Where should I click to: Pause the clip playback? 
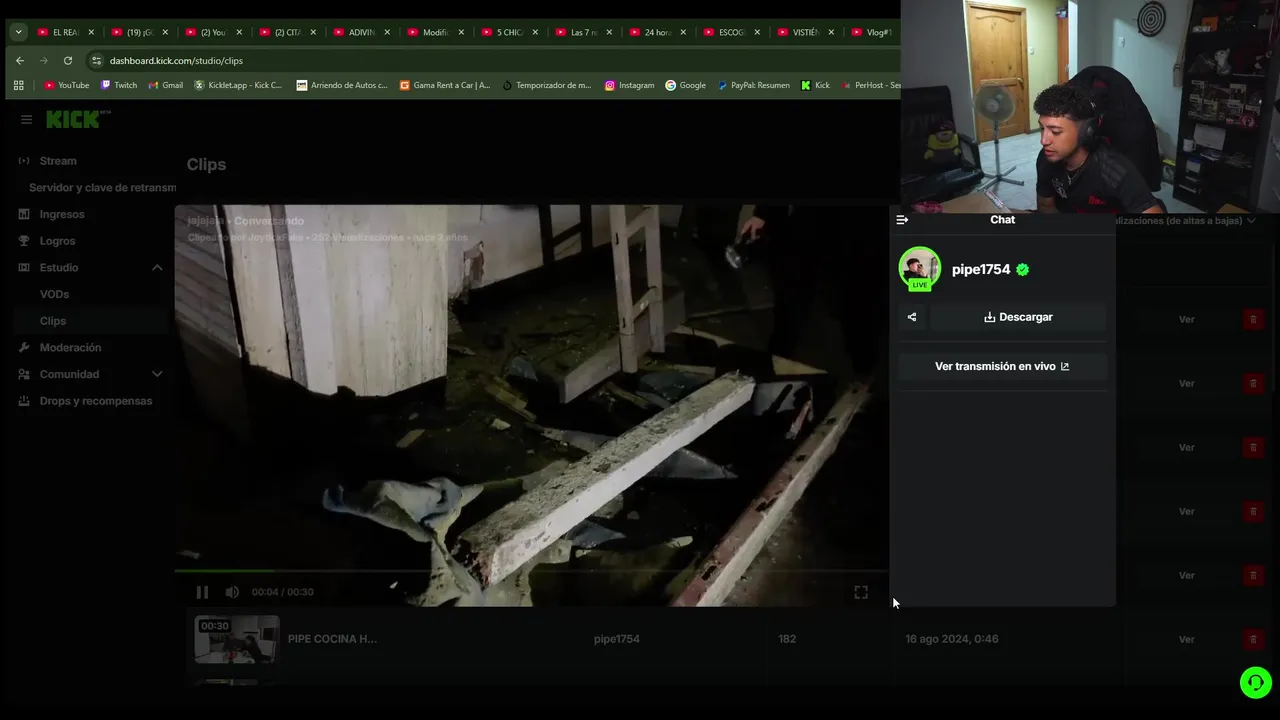(x=202, y=592)
